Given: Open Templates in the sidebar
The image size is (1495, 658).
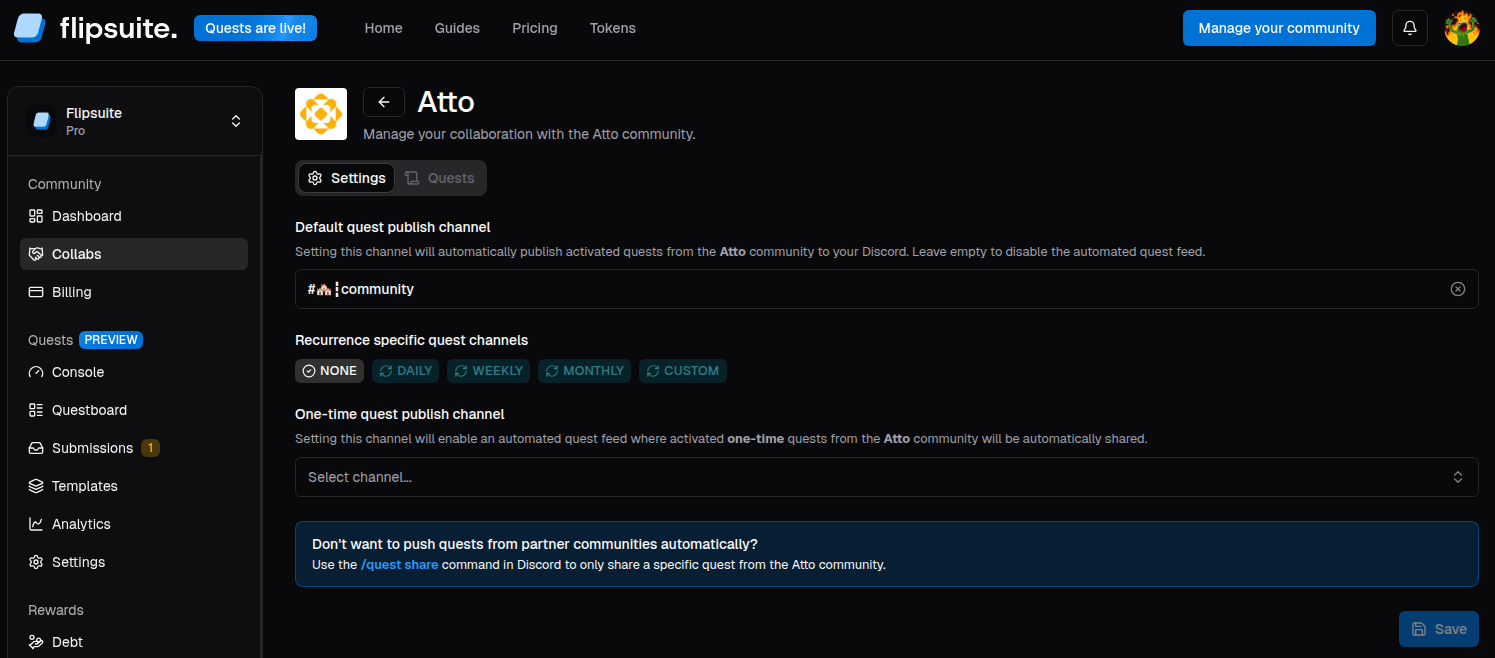Looking at the screenshot, I should (134, 486).
